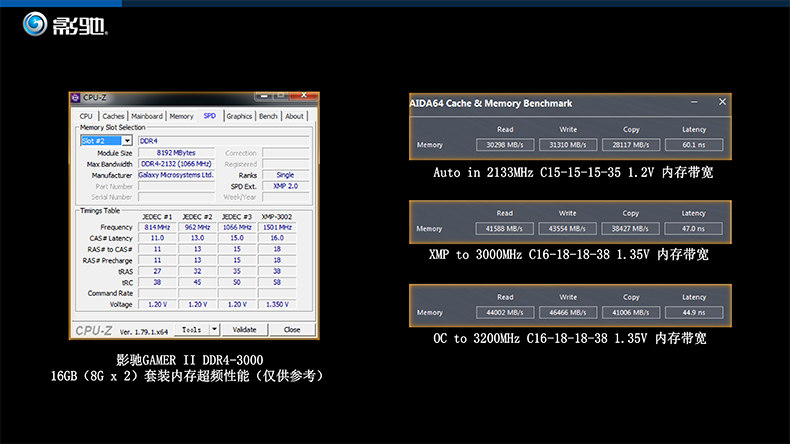The image size is (790, 444).
Task: Click the CPU-Z version text Ver. 1.79.1.x64
Action: click(144, 332)
